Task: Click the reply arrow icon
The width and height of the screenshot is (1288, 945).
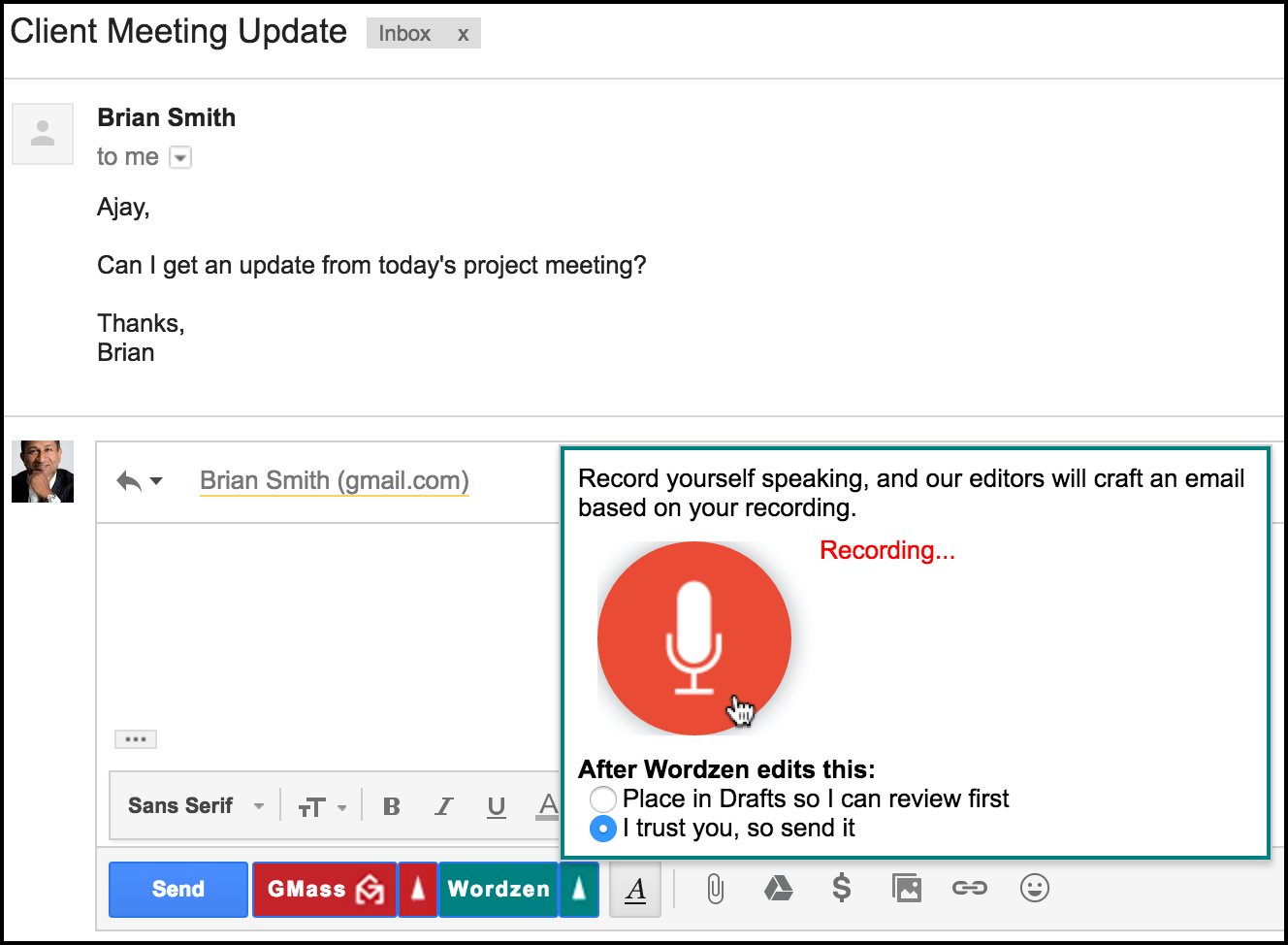Action: pos(129,480)
